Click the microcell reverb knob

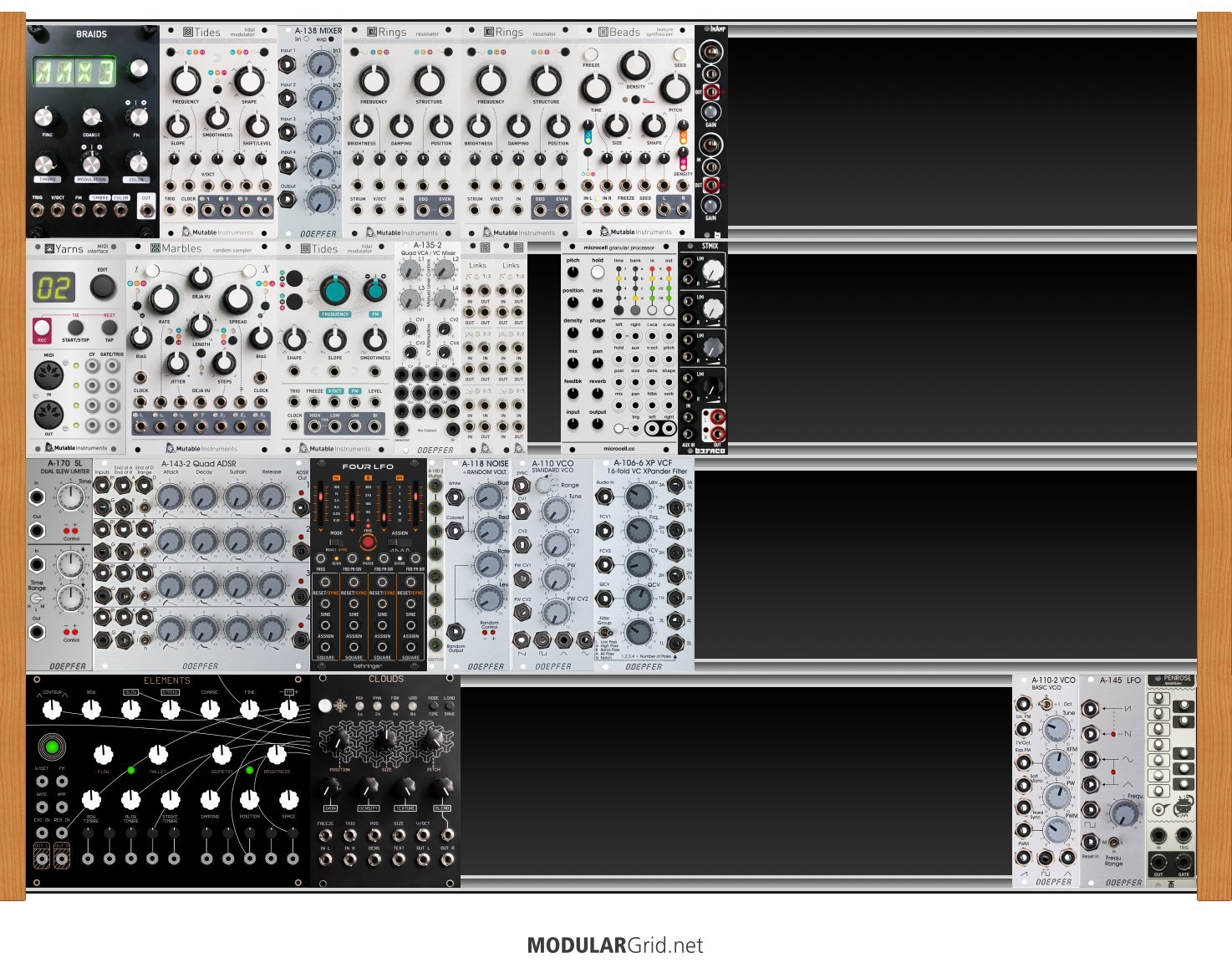pyautogui.click(x=597, y=393)
